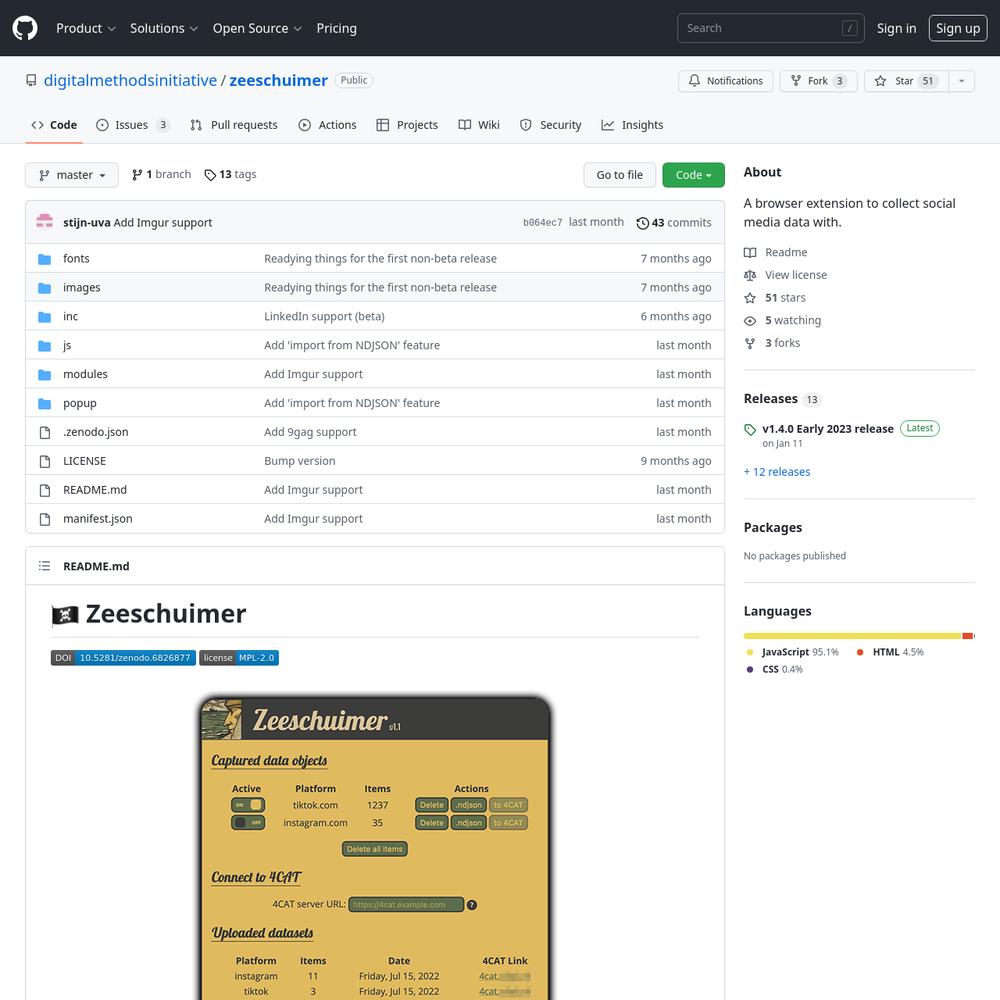Click the modules folder icon
Viewport: 1000px width, 1000px height.
coord(45,374)
